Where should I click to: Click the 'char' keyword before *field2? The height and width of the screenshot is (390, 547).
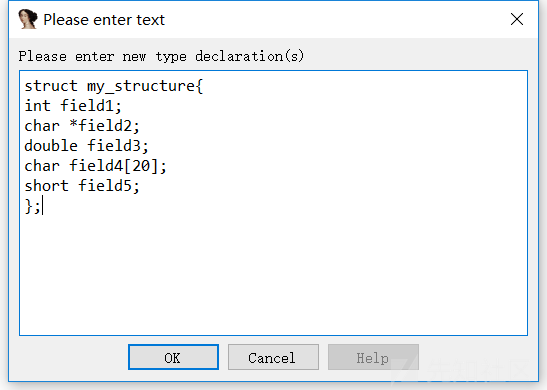42,126
